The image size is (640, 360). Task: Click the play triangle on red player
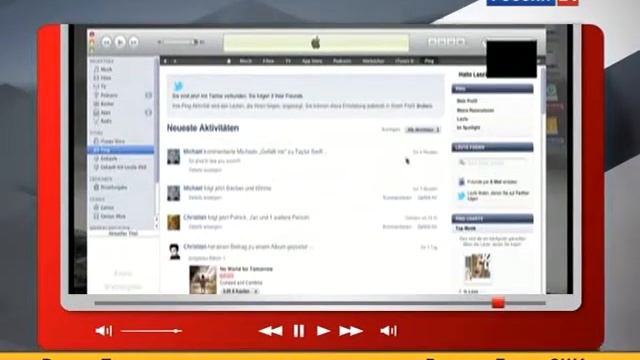pyautogui.click(x=323, y=331)
